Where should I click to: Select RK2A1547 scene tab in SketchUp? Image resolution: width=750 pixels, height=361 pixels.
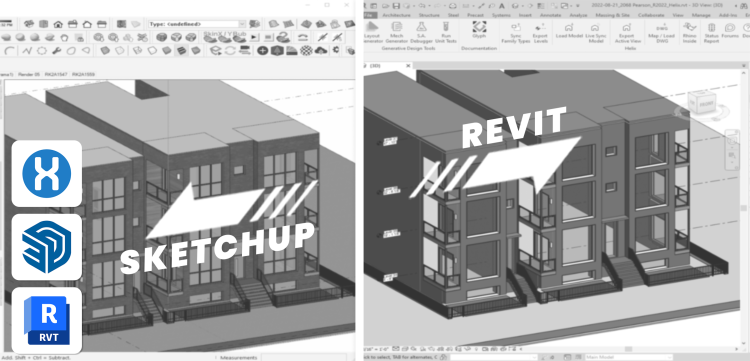[x=56, y=75]
